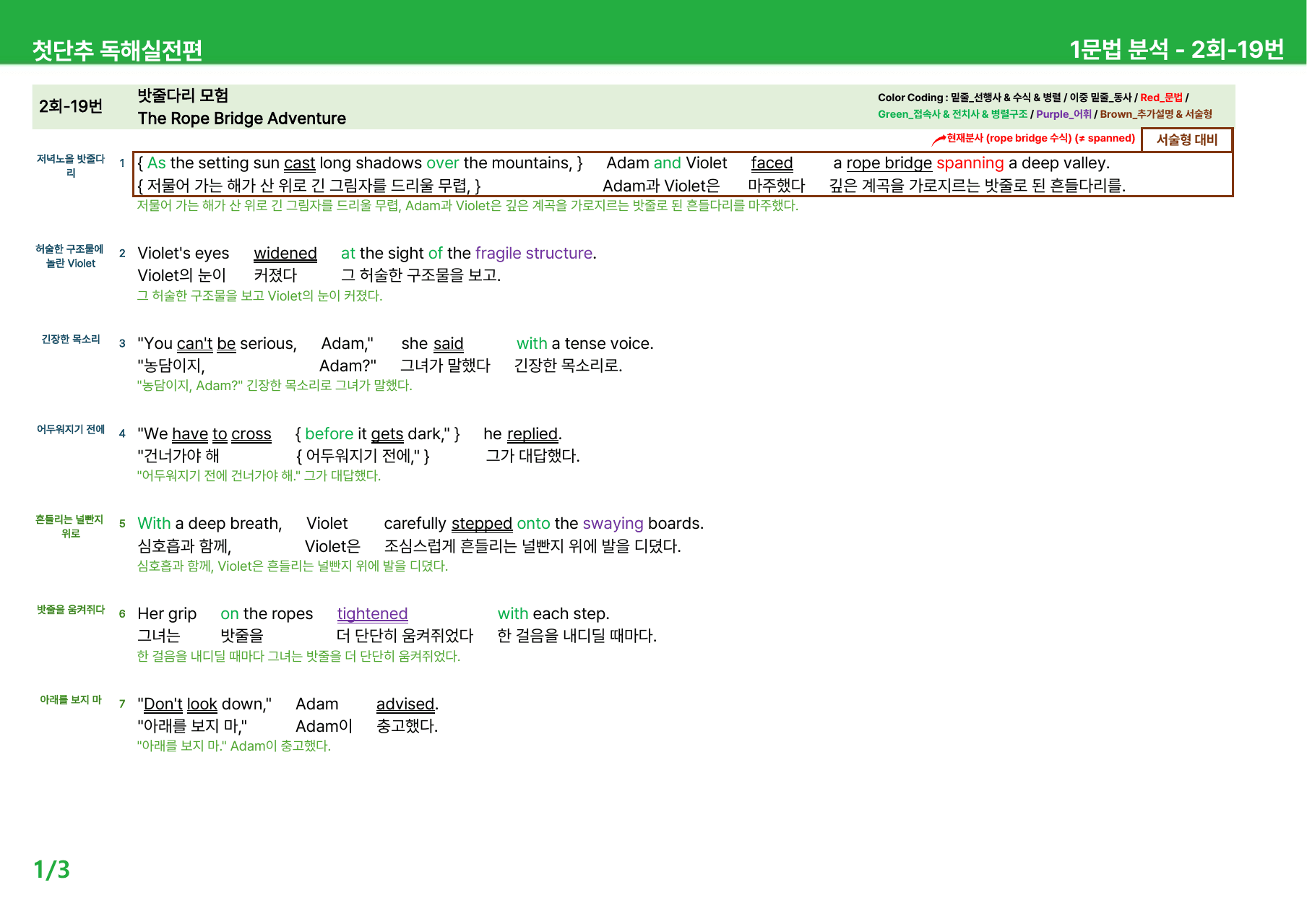
Task: Click the green word 'As' in sentence 1
Action: (x=157, y=163)
